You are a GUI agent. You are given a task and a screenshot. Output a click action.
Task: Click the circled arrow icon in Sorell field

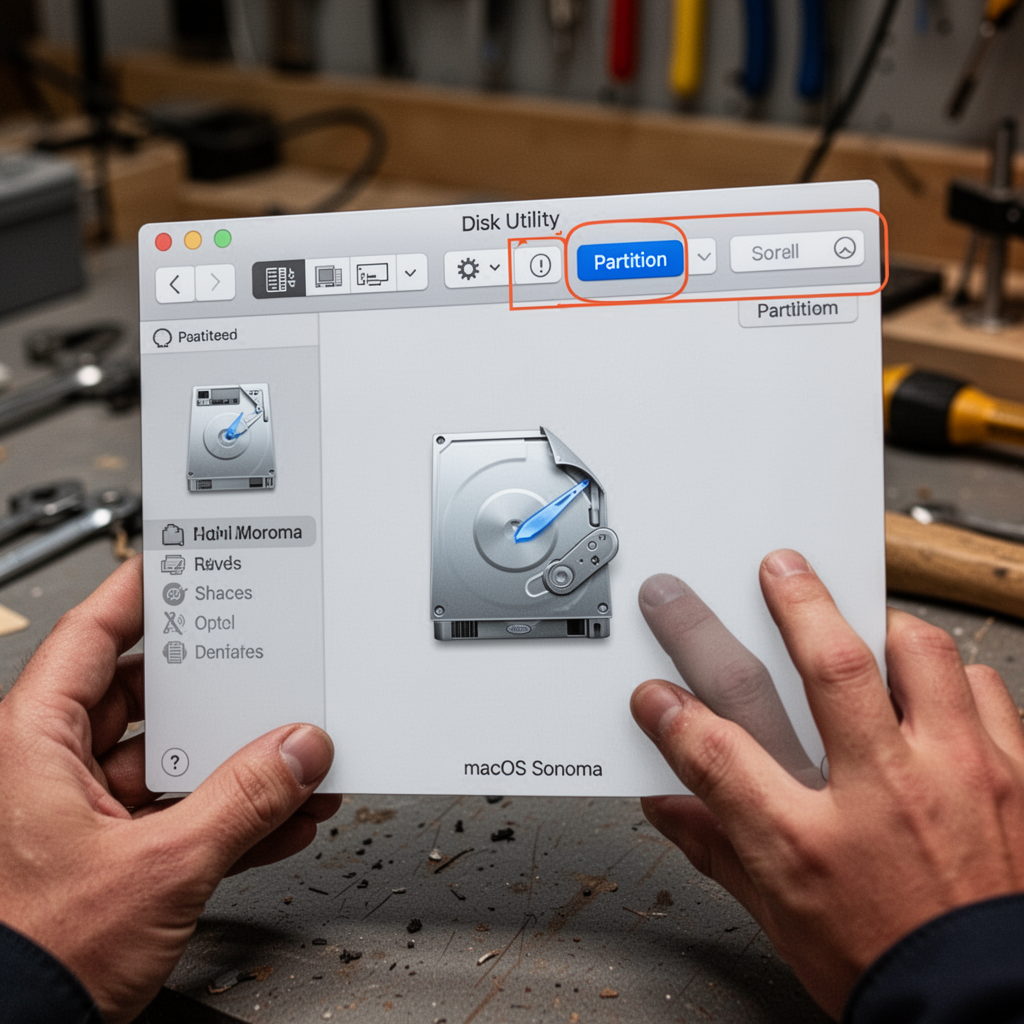coord(844,248)
